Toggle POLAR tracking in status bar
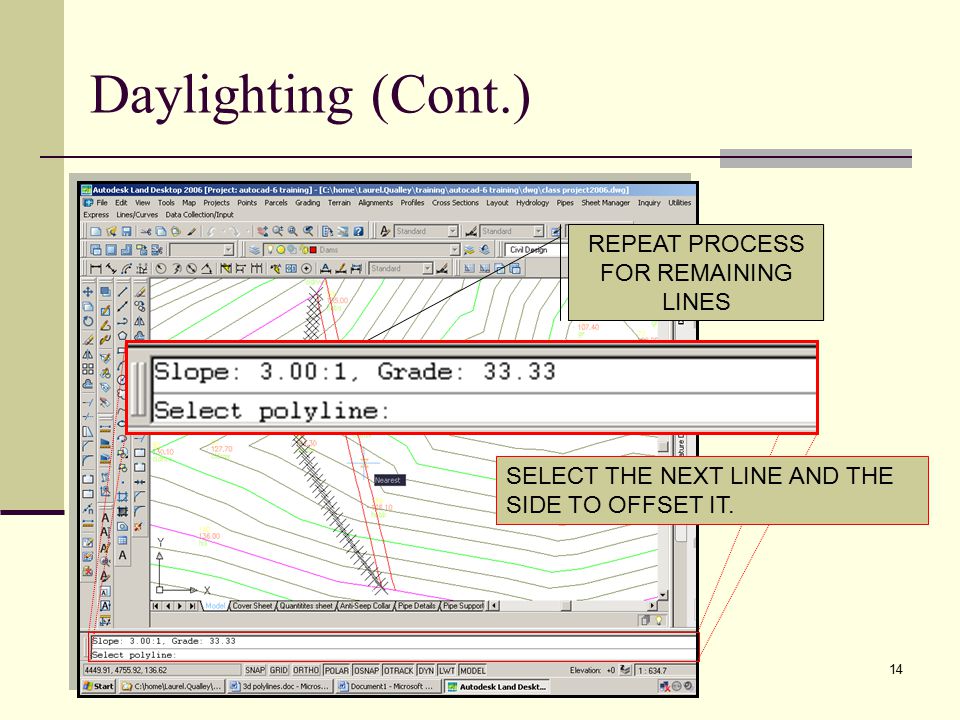This screenshot has width=960, height=720. pos(336,670)
